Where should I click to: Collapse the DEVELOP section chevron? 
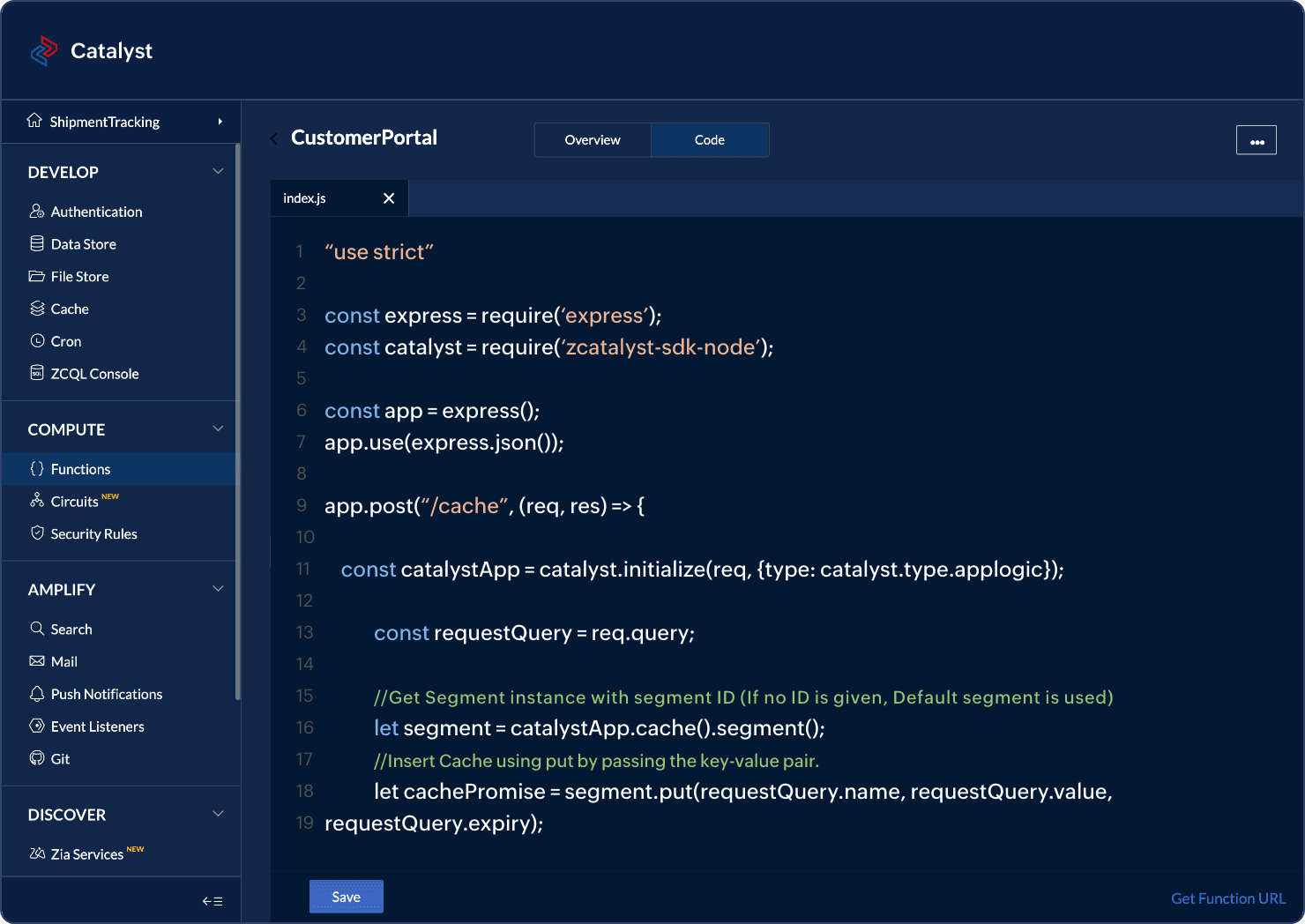[x=218, y=171]
